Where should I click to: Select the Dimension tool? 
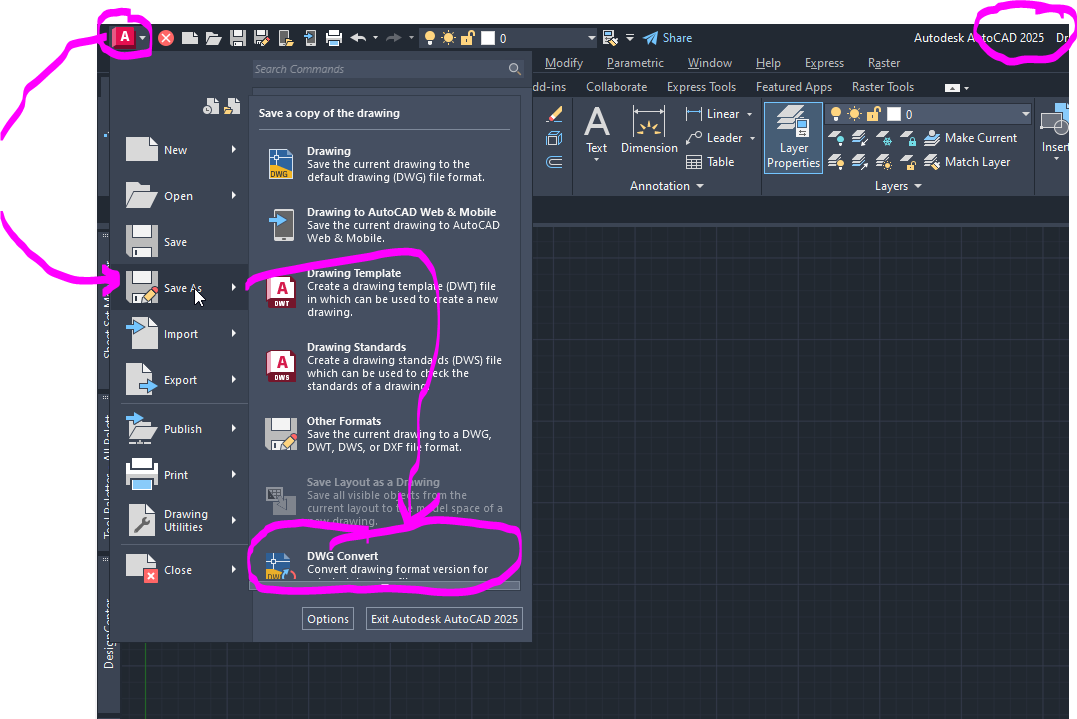coord(649,130)
